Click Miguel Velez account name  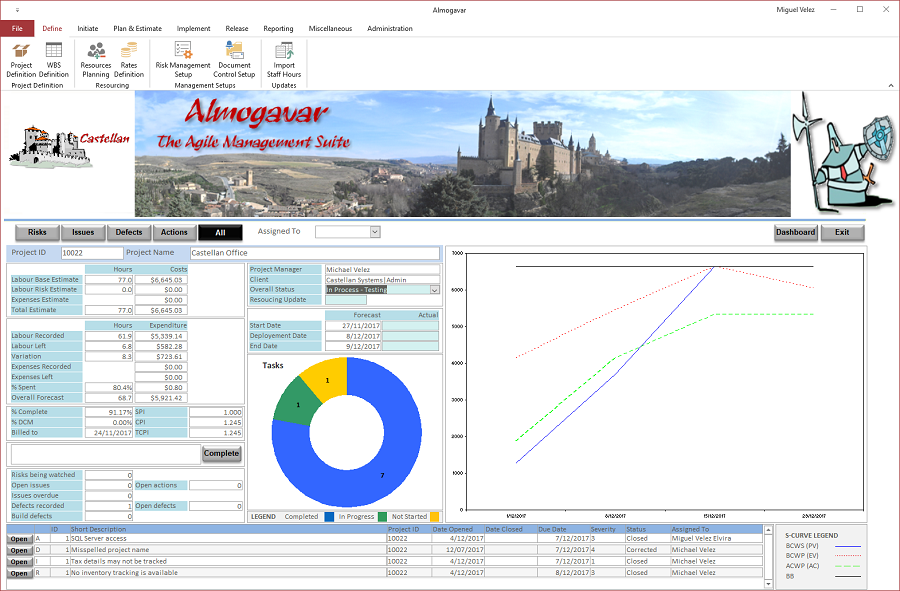(x=795, y=10)
